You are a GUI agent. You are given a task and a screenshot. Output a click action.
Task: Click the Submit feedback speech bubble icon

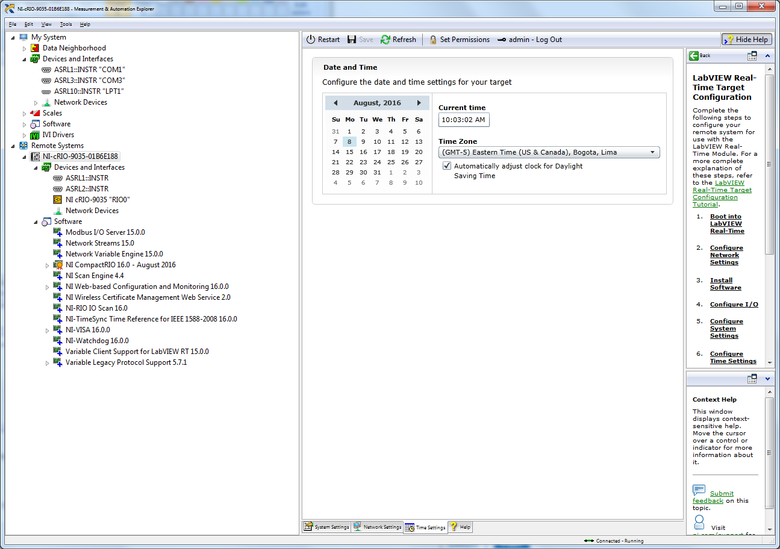tap(699, 490)
